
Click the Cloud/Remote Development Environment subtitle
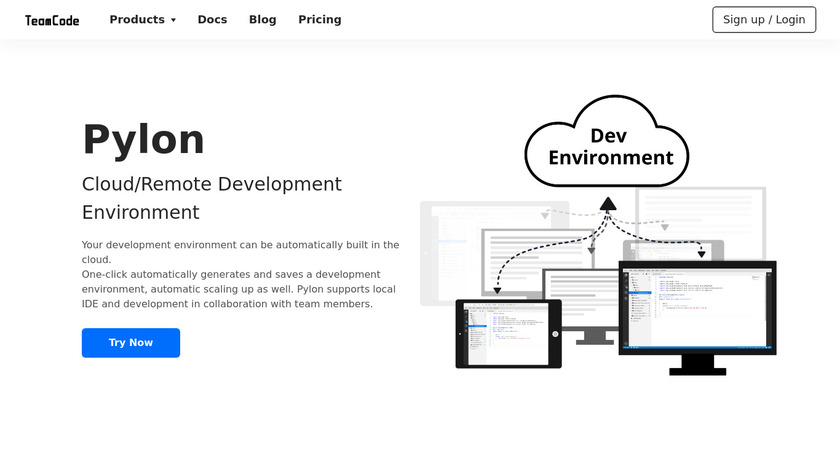[x=212, y=198]
